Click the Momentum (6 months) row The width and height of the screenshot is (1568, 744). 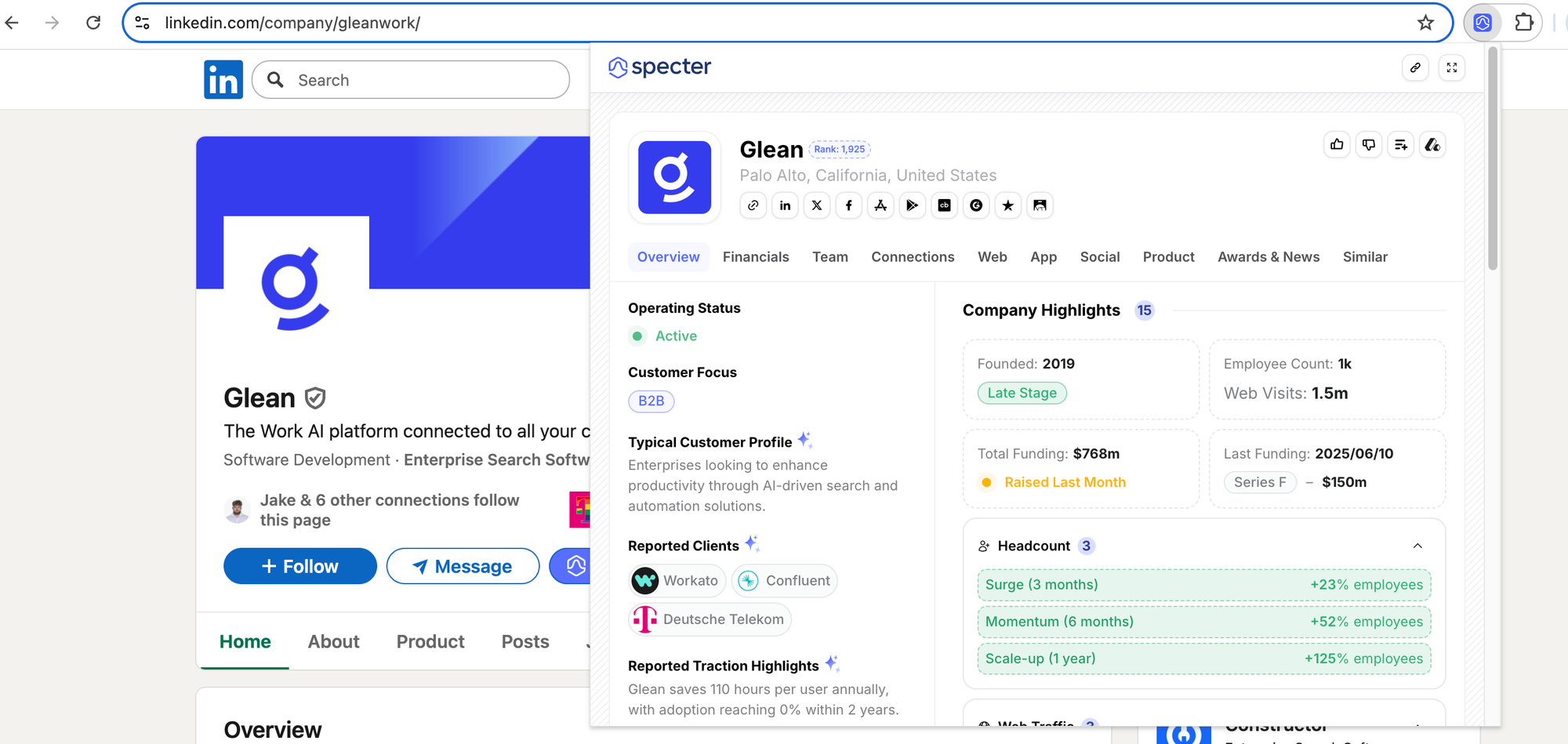pos(1204,622)
